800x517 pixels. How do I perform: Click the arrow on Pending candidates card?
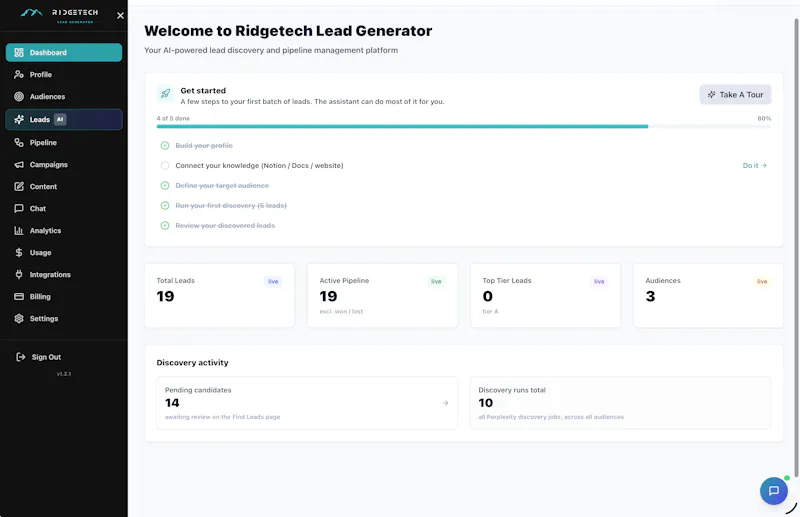pyautogui.click(x=445, y=403)
